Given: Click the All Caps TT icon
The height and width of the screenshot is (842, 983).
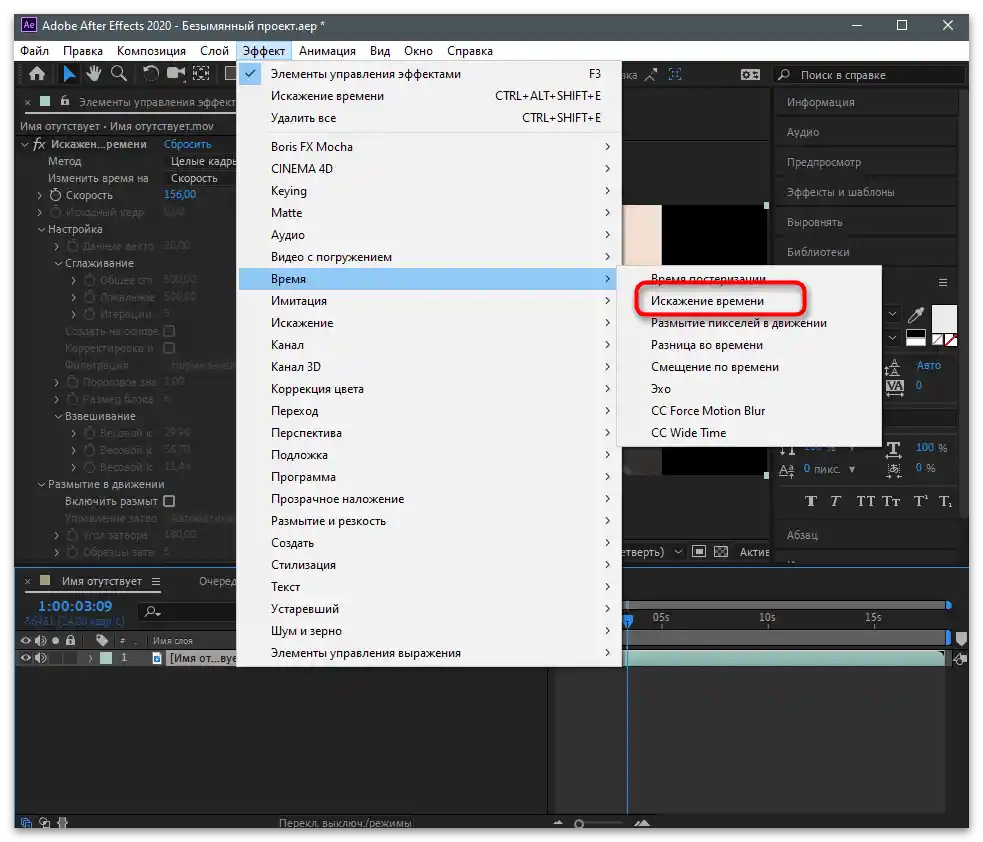Looking at the screenshot, I should (x=865, y=501).
